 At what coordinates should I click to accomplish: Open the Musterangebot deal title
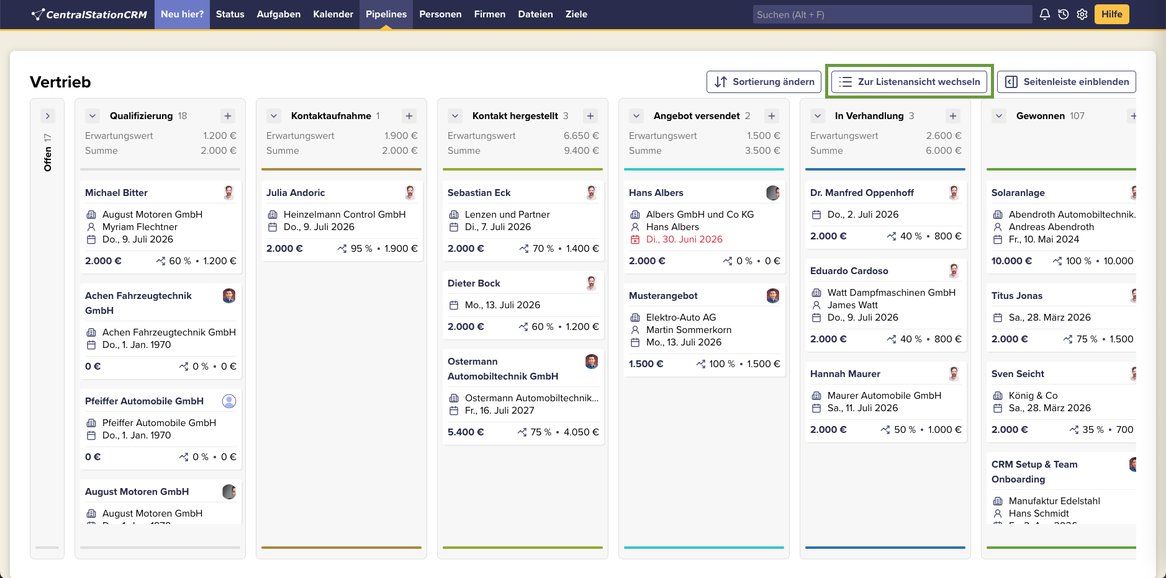click(663, 295)
